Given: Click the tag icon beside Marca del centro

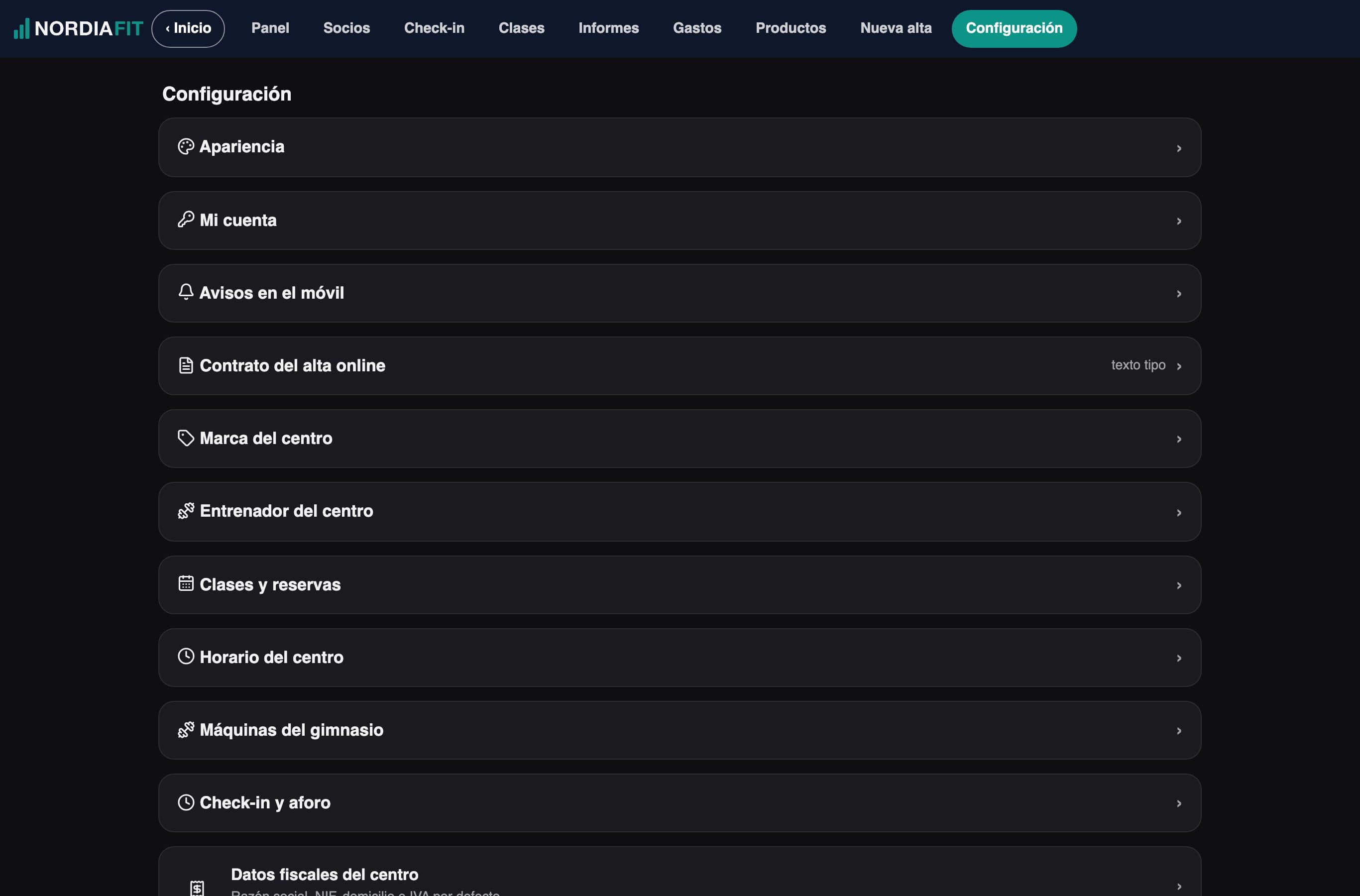Looking at the screenshot, I should tap(186, 438).
